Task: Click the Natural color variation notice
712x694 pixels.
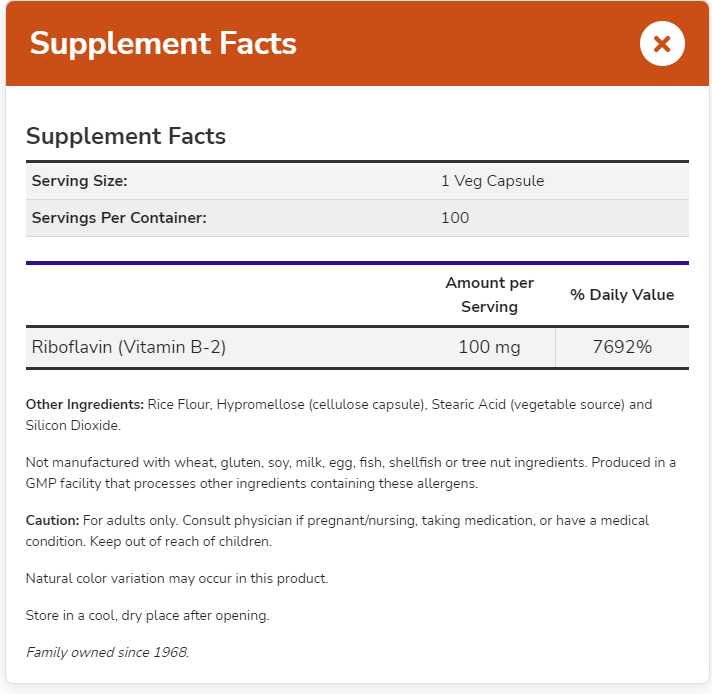Action: pyautogui.click(x=177, y=578)
